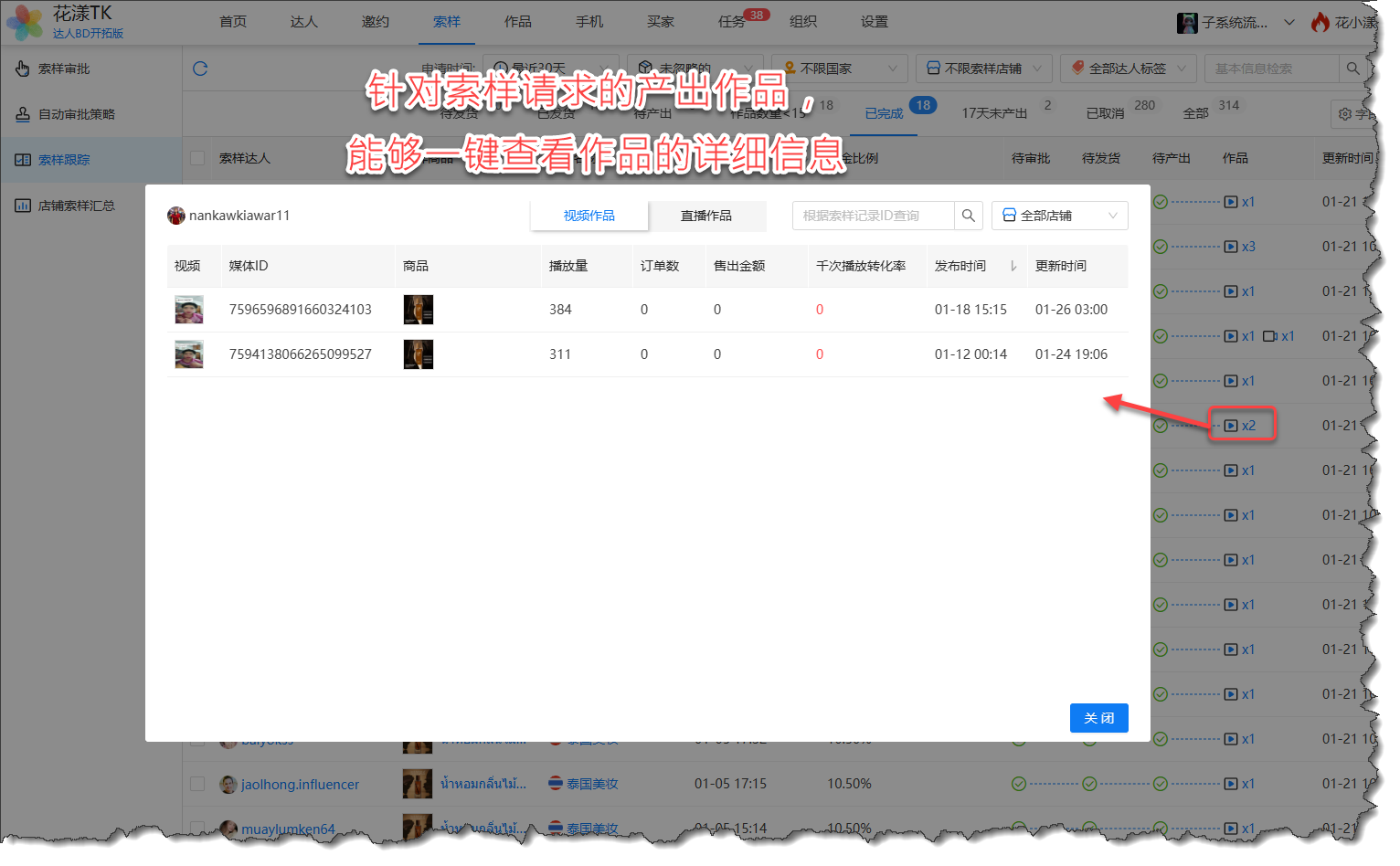Open the jaolhong.influencer profile link
Screen dimensions: 1400x866
tap(300, 784)
